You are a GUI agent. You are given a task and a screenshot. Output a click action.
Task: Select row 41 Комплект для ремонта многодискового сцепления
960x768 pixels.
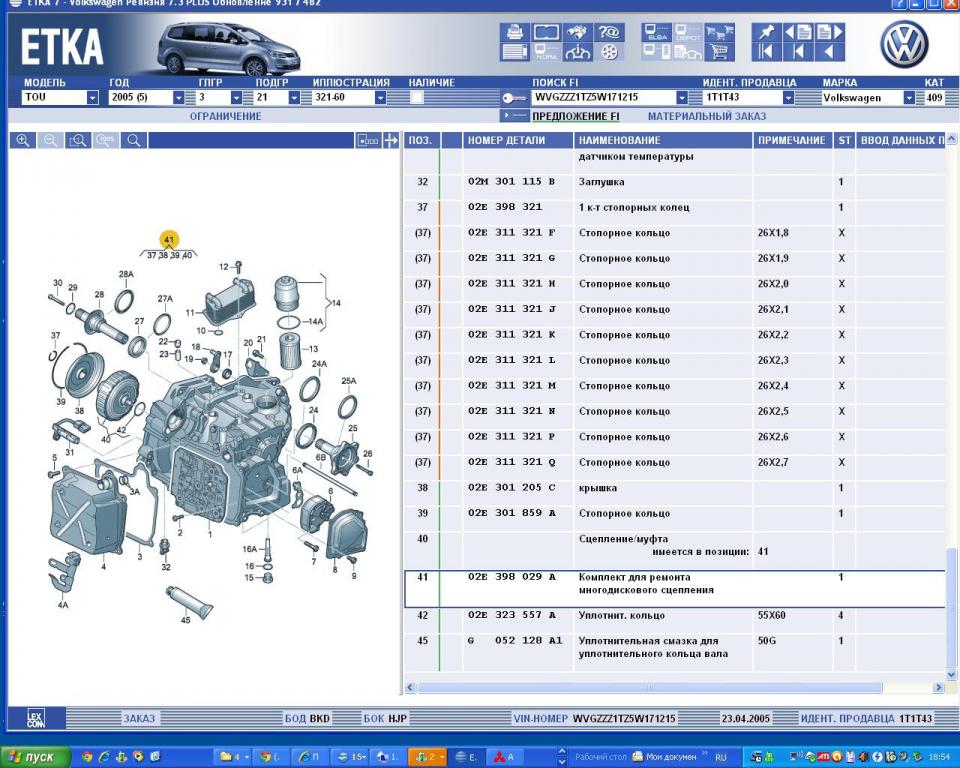[675, 589]
